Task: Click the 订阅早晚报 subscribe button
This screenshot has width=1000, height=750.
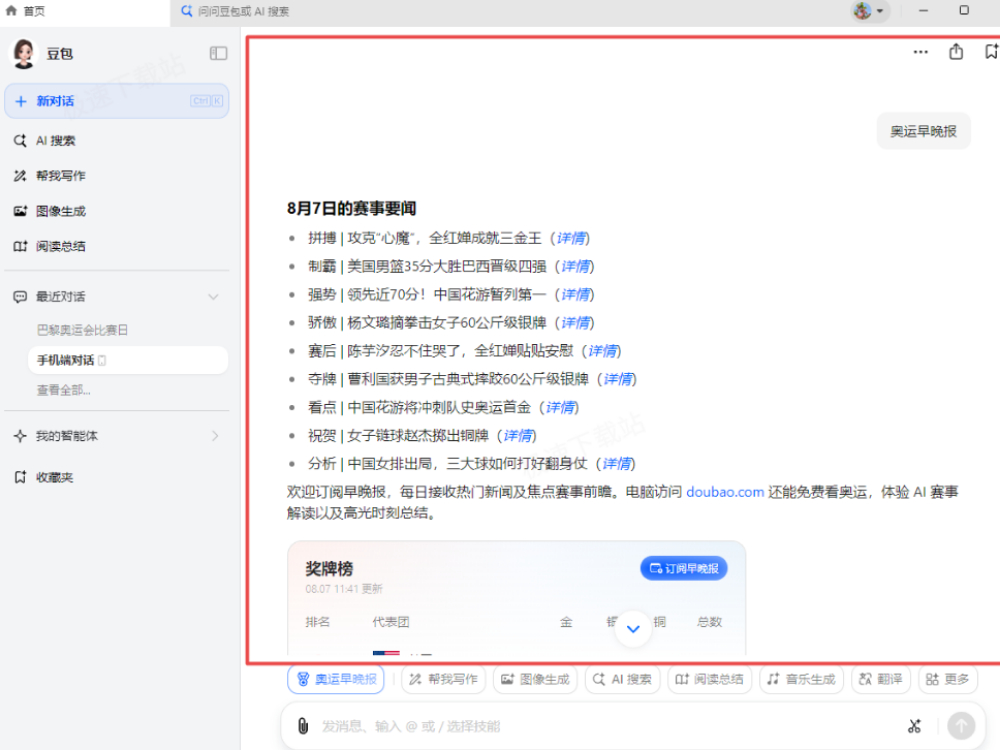Action: pos(684,568)
